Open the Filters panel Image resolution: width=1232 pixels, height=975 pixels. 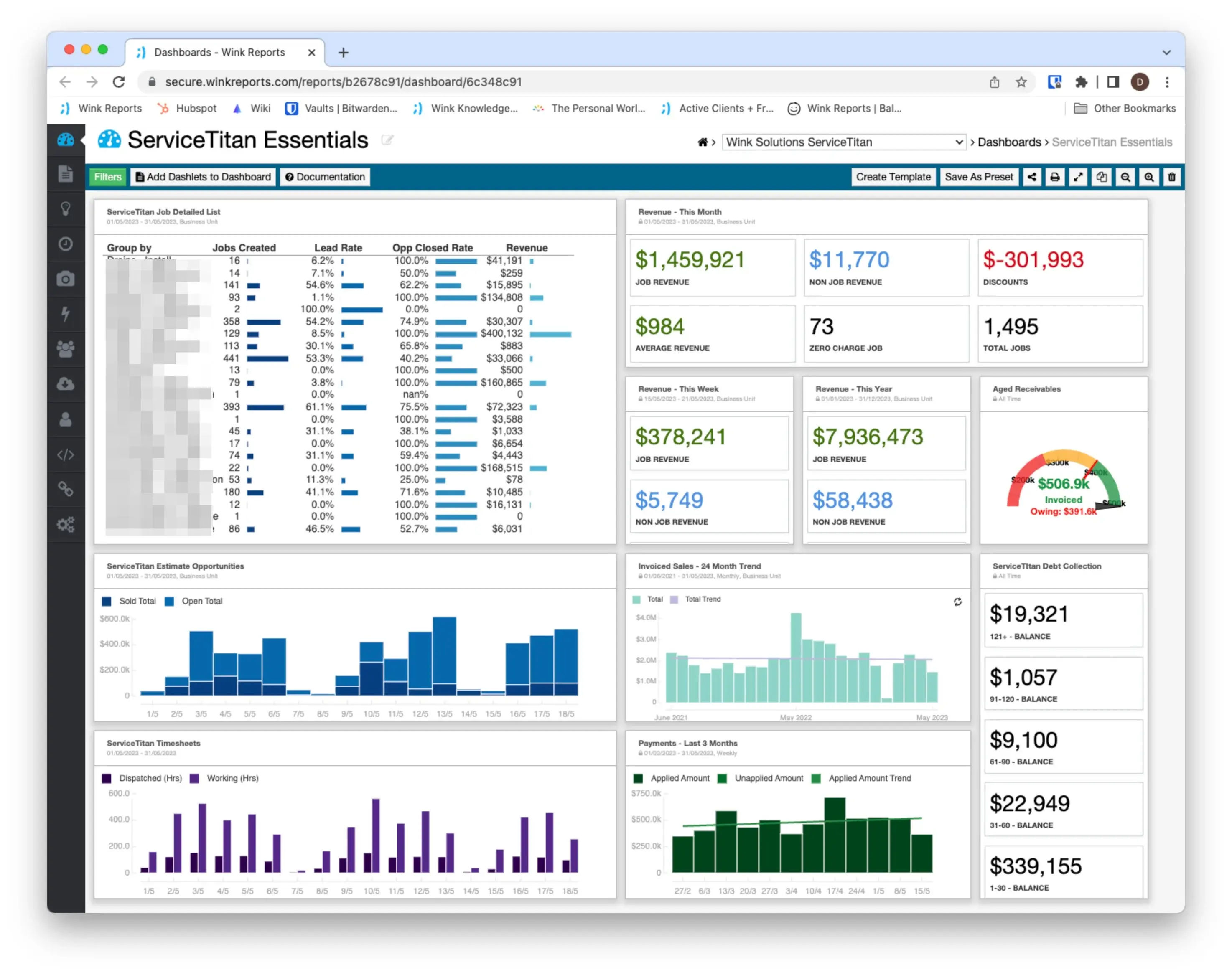pyautogui.click(x=107, y=177)
